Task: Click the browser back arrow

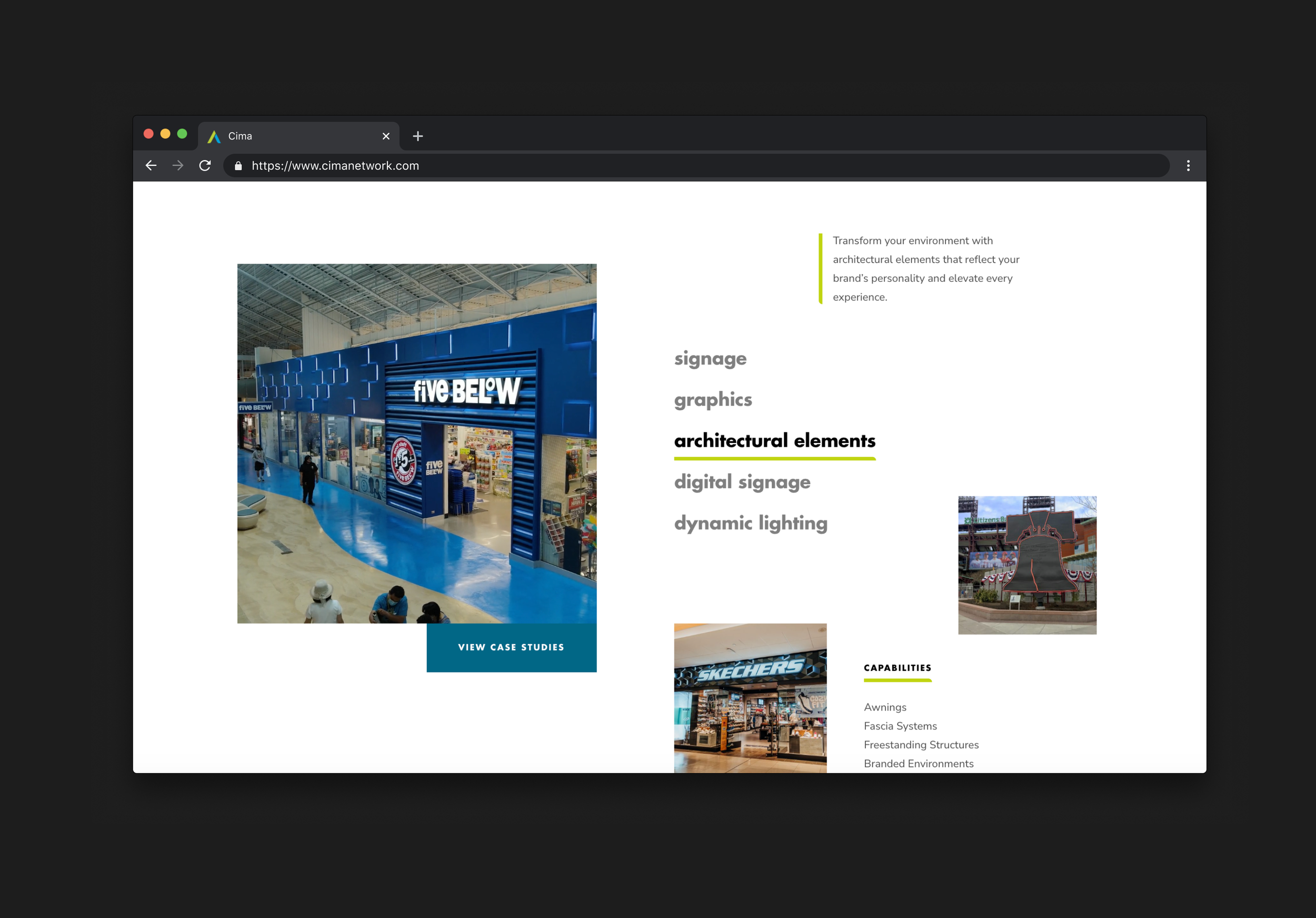Action: (151, 166)
